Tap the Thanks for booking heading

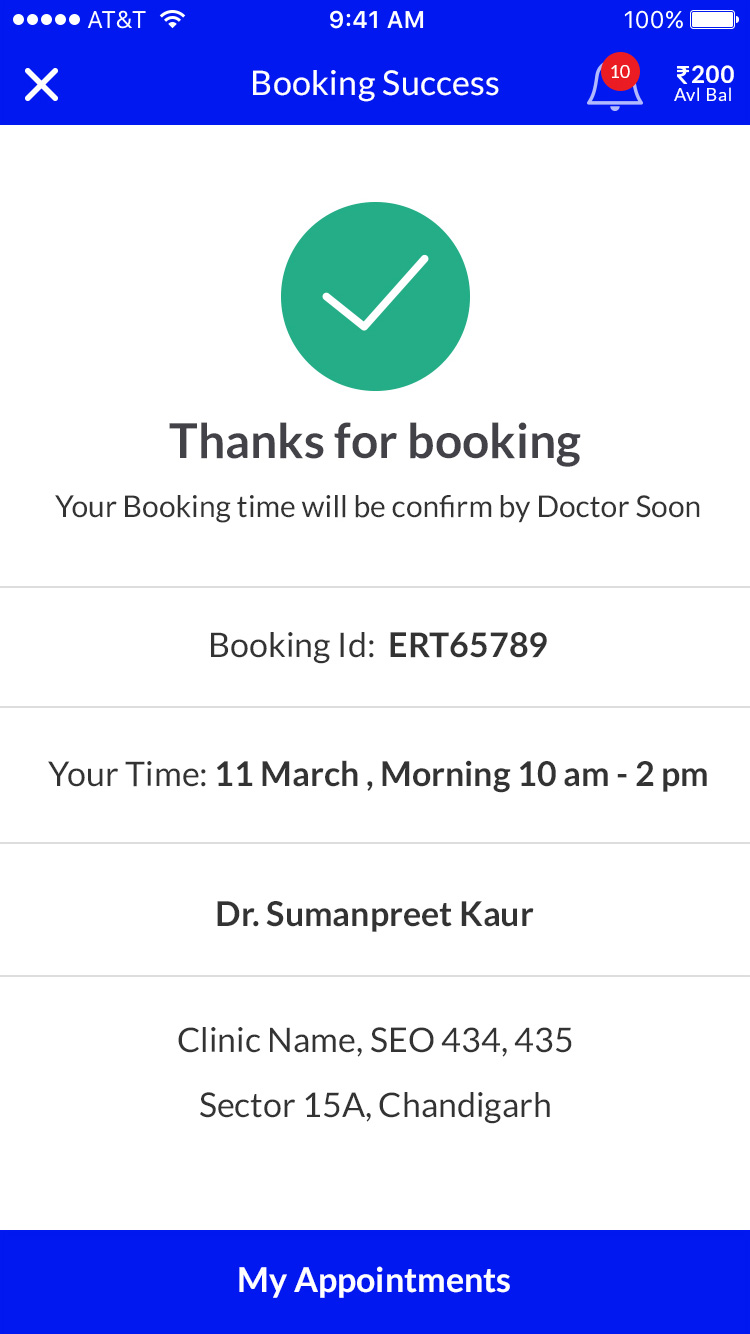375,441
